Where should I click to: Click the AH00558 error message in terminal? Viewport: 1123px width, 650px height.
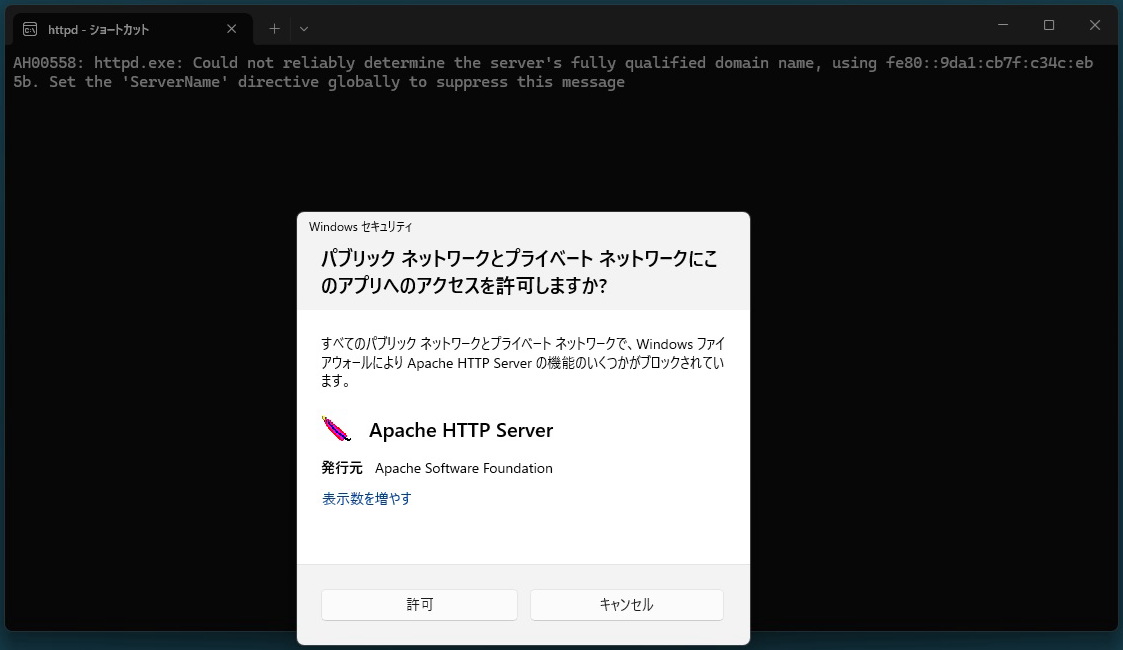553,72
